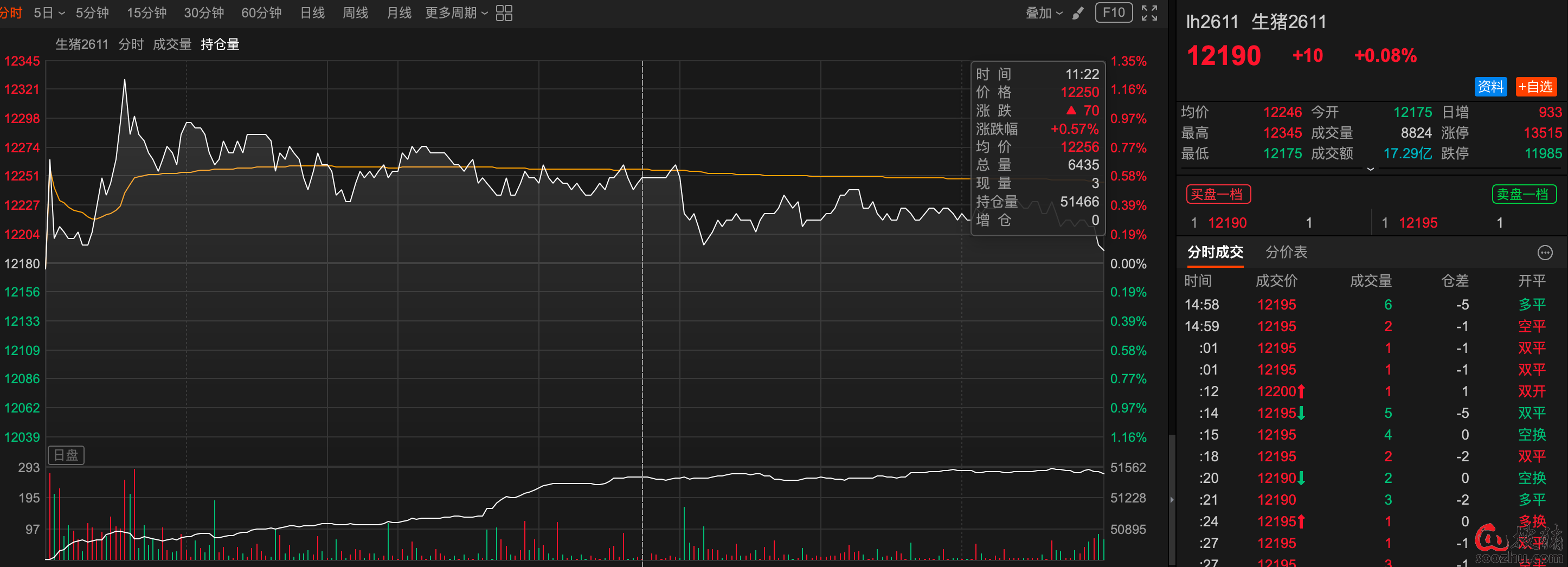This screenshot has width=1568, height=567.
Task: Toggle the 持仓量 indicator in legend
Action: tap(220, 44)
